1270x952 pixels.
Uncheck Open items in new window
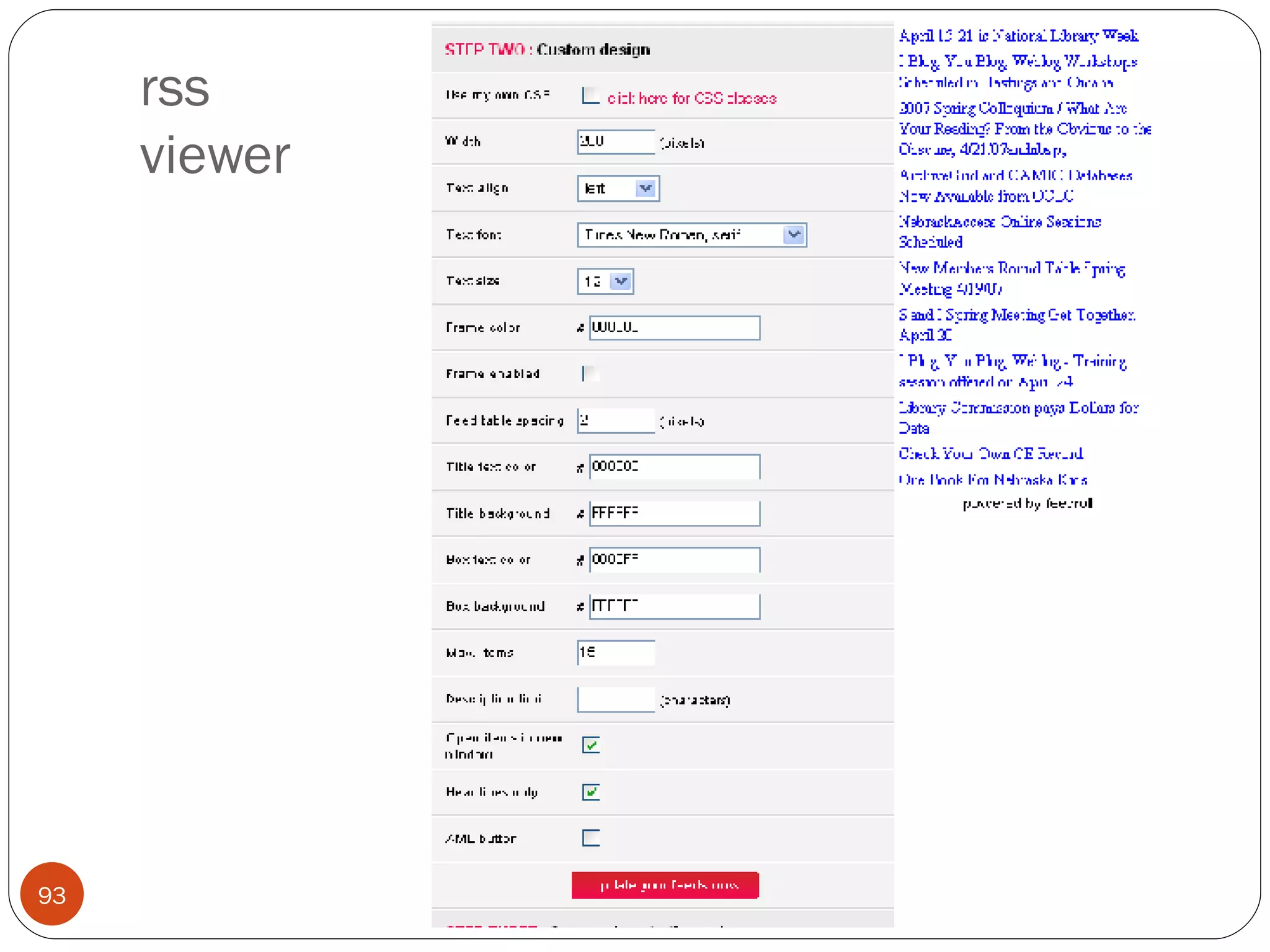pos(591,745)
